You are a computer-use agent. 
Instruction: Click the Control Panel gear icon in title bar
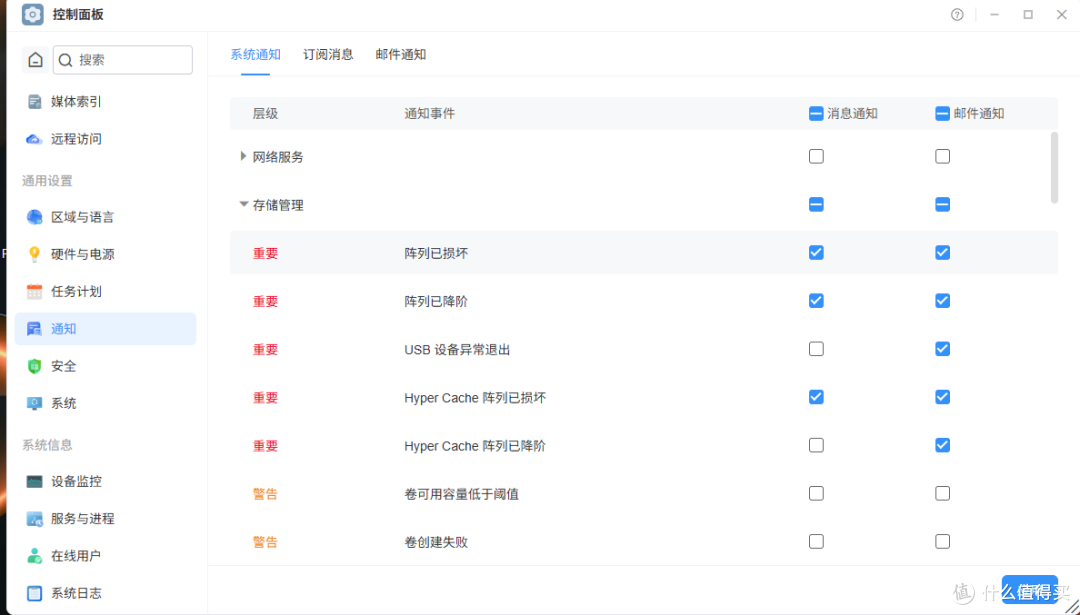tap(32, 14)
